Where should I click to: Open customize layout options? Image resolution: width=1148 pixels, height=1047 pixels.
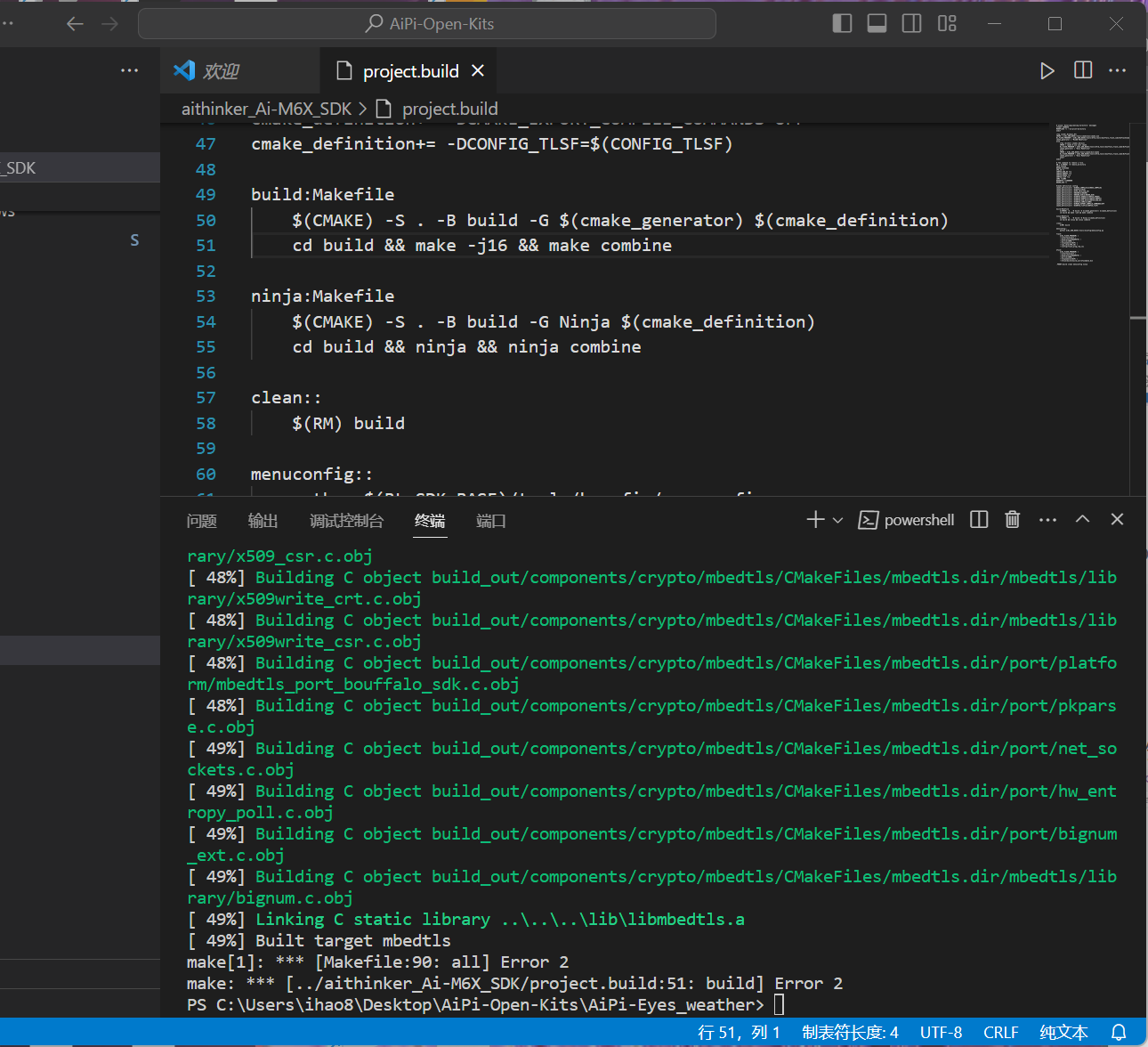[947, 23]
